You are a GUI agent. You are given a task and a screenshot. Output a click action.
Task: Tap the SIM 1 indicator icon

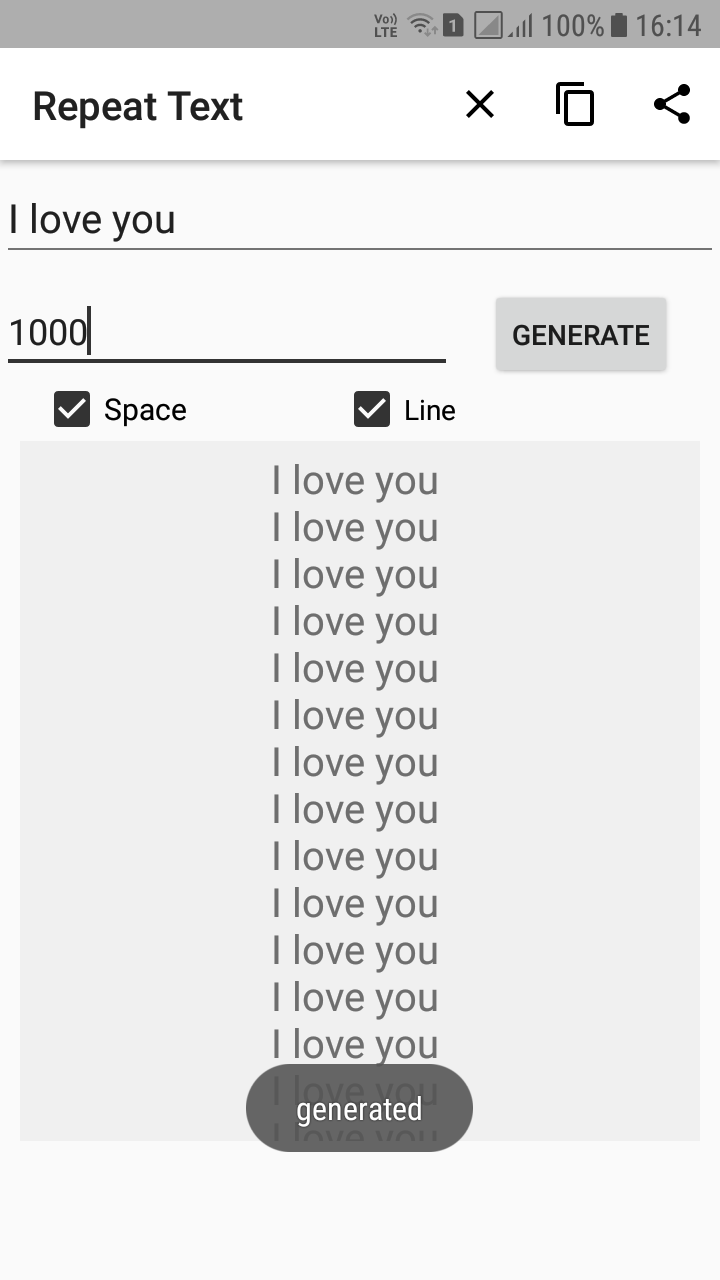[x=453, y=25]
